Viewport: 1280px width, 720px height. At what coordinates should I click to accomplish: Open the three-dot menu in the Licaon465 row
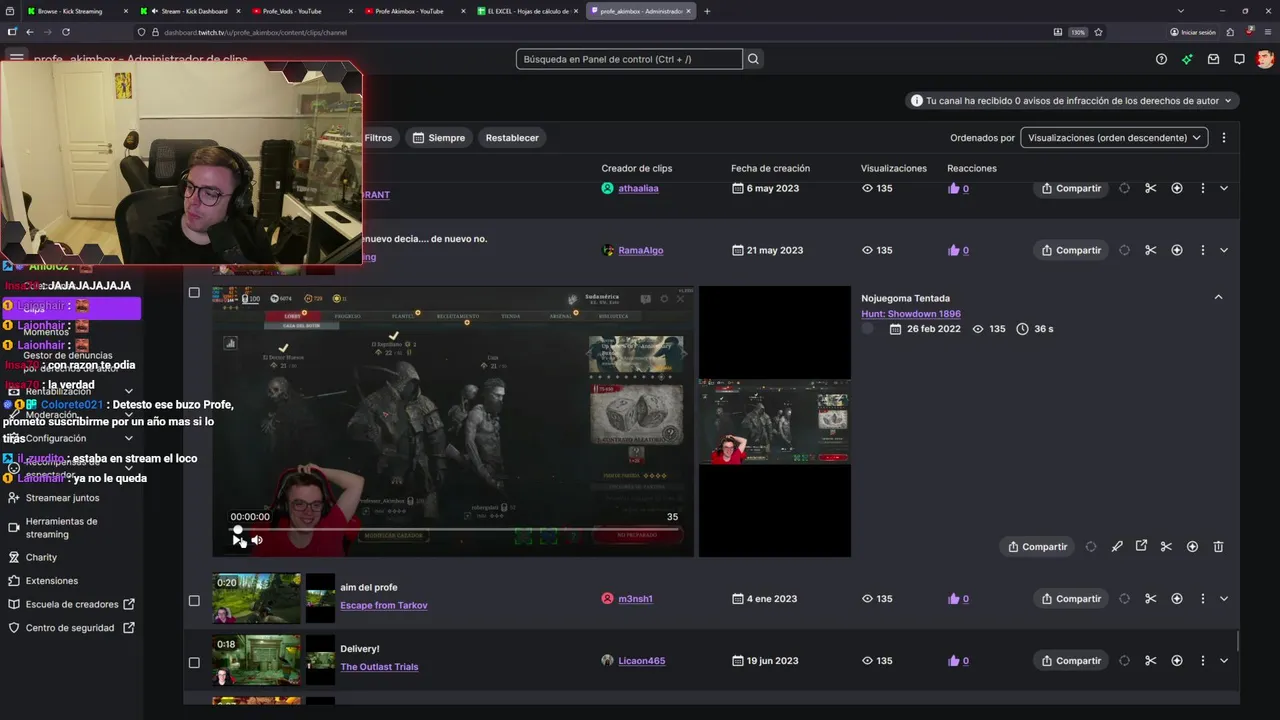click(1202, 661)
